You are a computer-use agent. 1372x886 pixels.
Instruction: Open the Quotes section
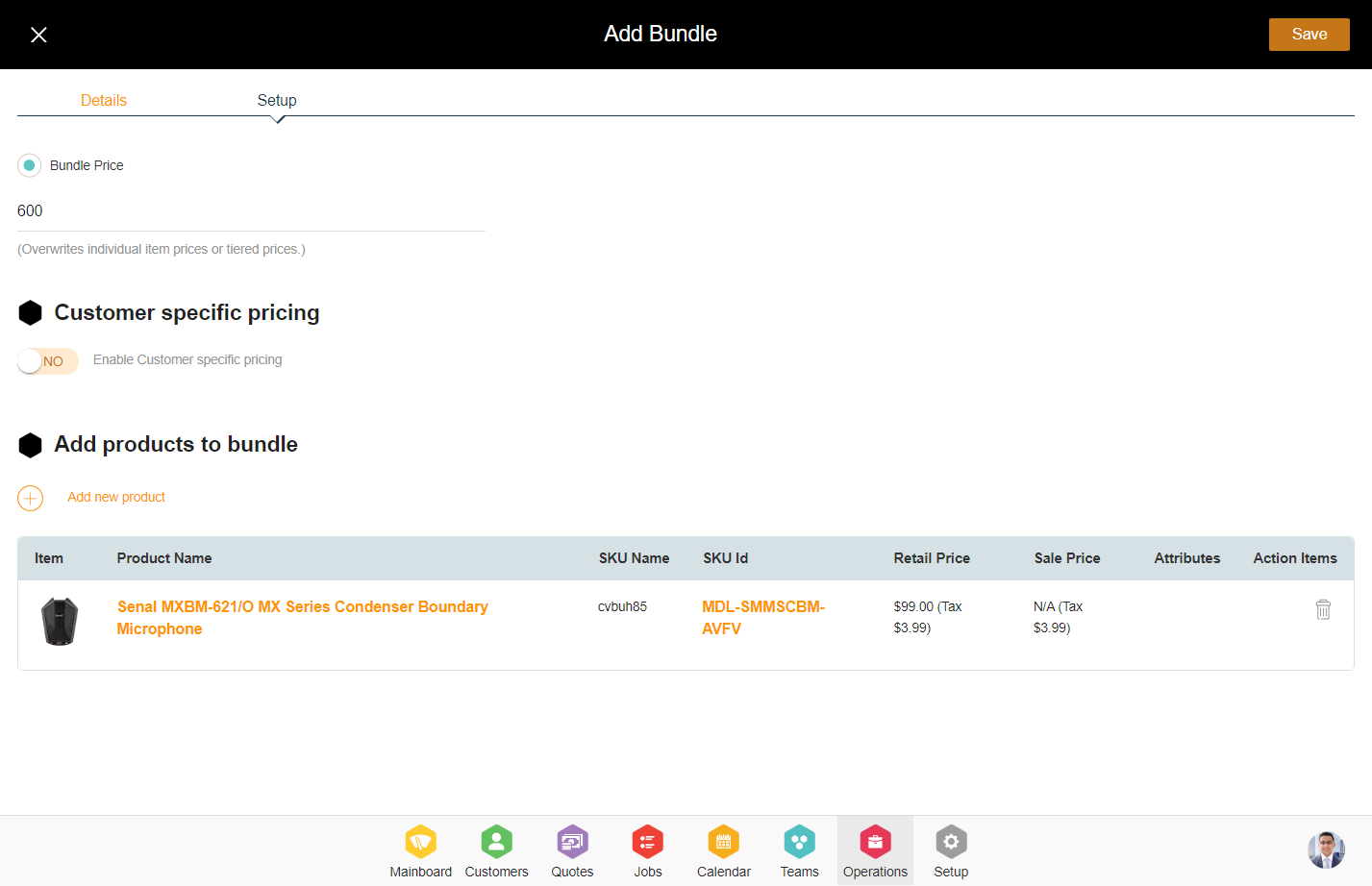click(572, 851)
